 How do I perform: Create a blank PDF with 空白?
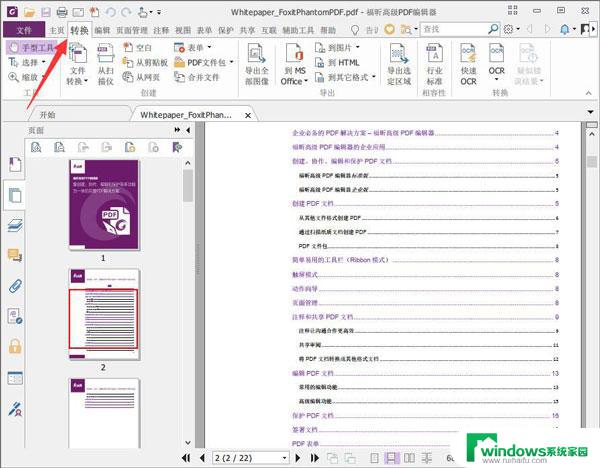(x=137, y=47)
